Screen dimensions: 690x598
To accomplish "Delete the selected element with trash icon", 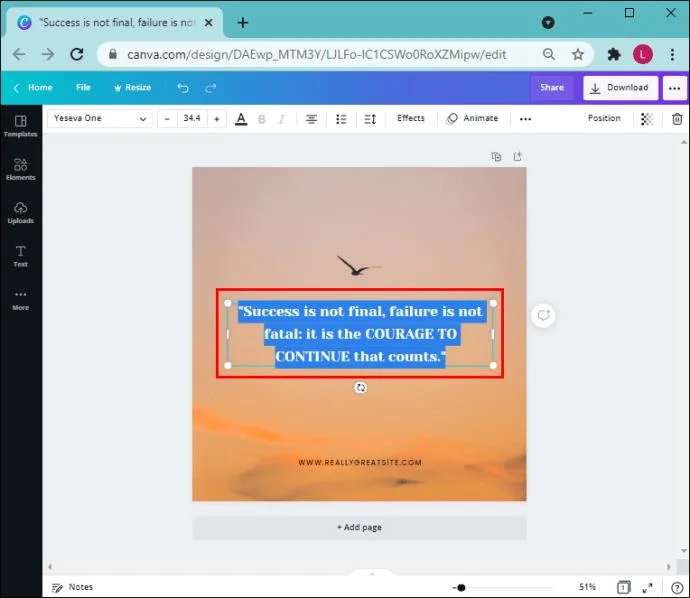I will click(x=677, y=119).
